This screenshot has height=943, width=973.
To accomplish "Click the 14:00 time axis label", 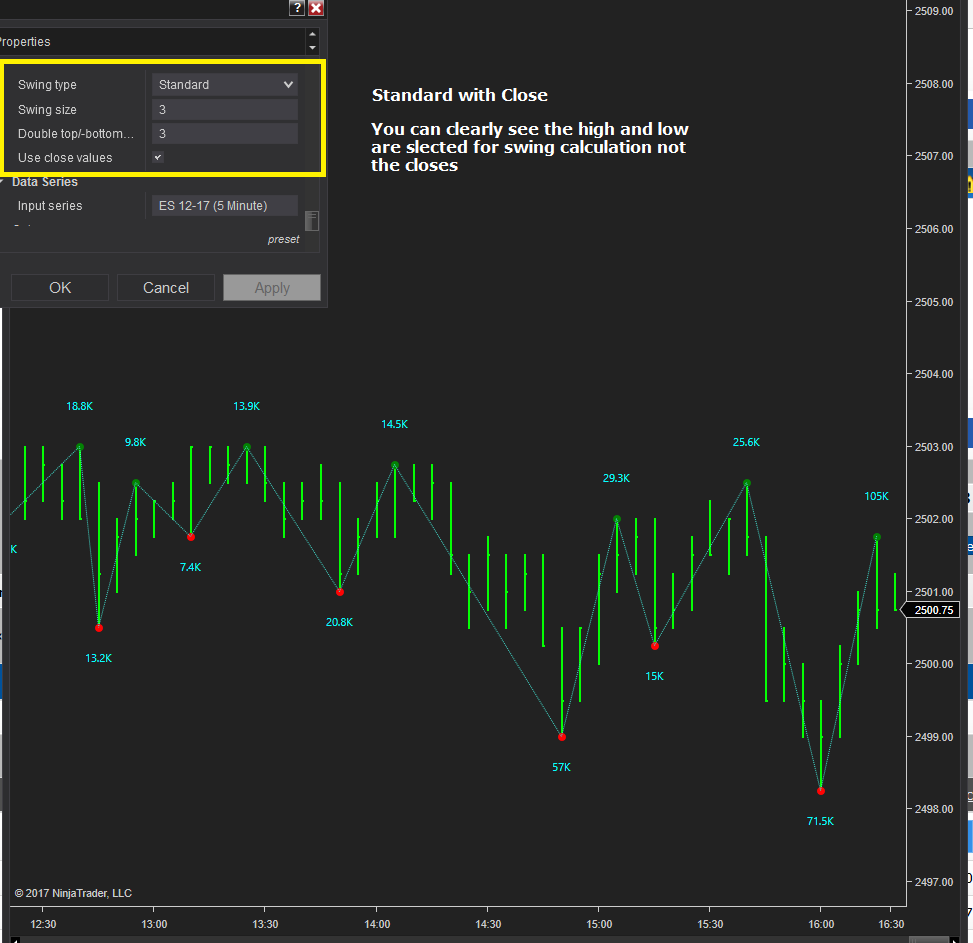I will [377, 924].
